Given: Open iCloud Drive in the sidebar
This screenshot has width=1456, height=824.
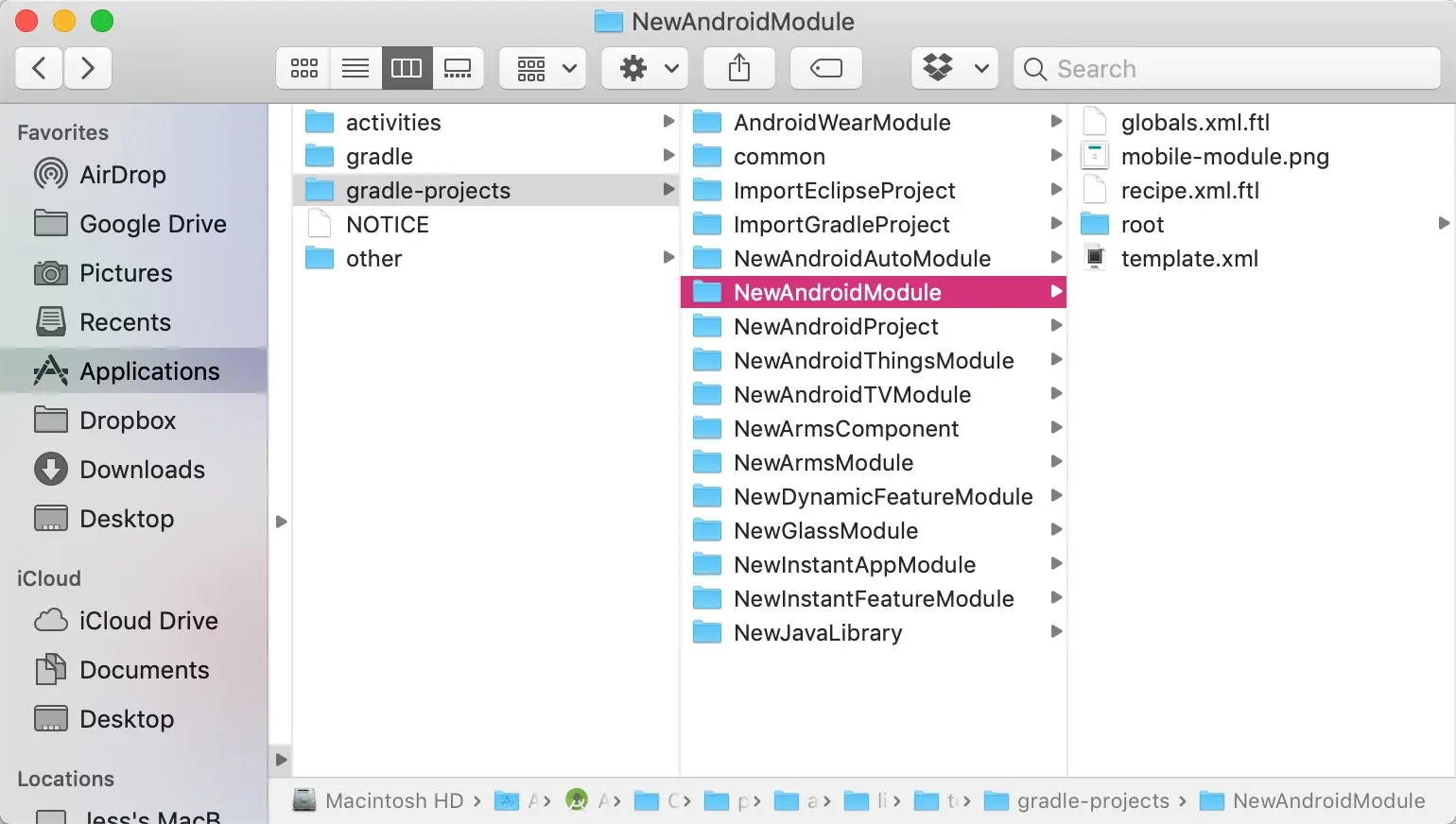Looking at the screenshot, I should [x=133, y=621].
